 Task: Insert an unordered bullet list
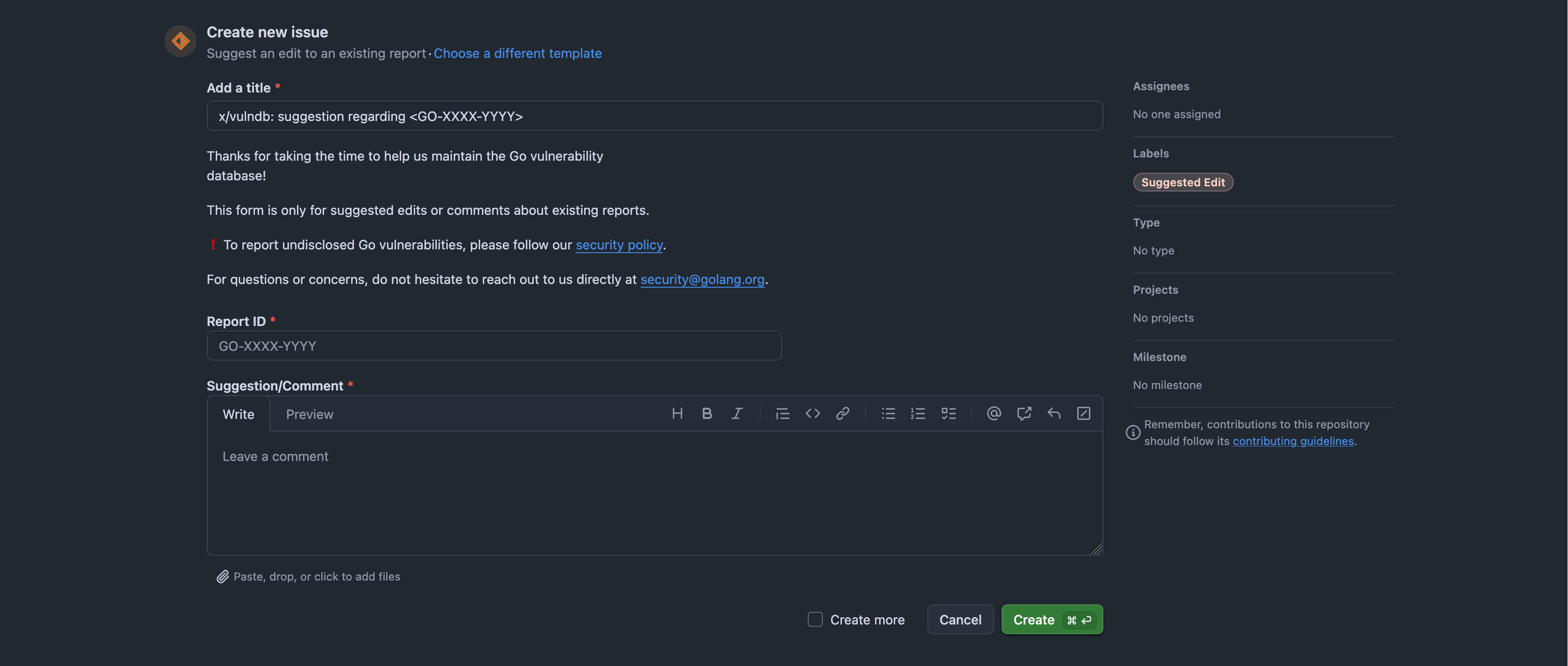coord(888,413)
